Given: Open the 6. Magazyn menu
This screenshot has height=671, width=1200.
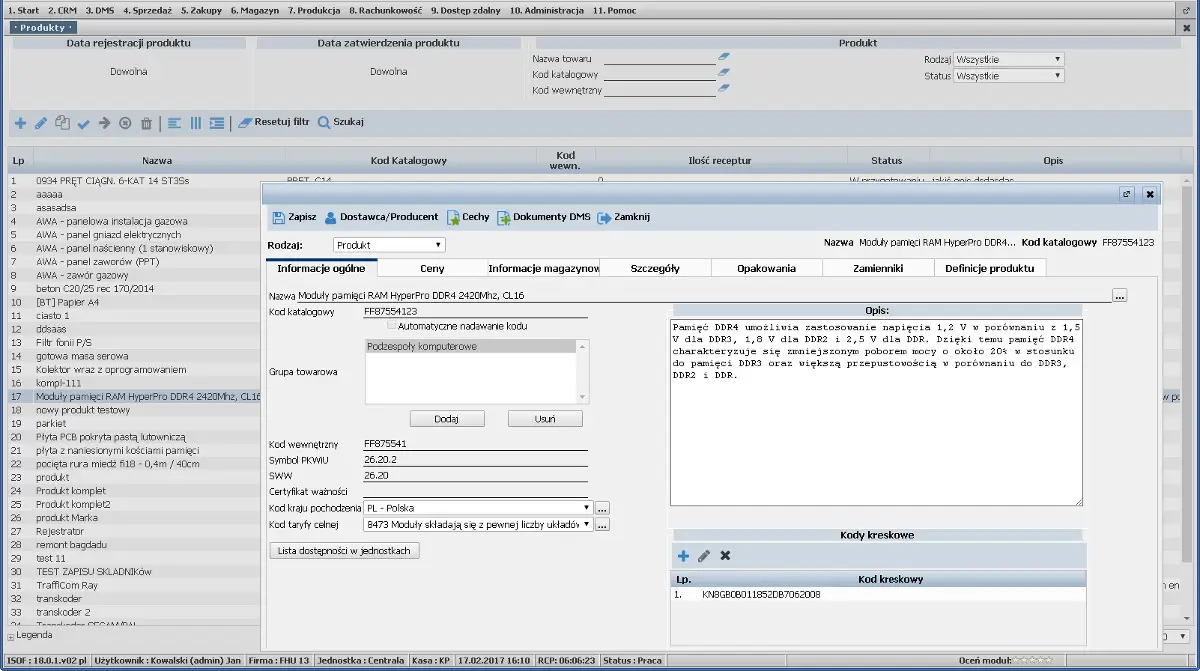Looking at the screenshot, I should (x=254, y=10).
